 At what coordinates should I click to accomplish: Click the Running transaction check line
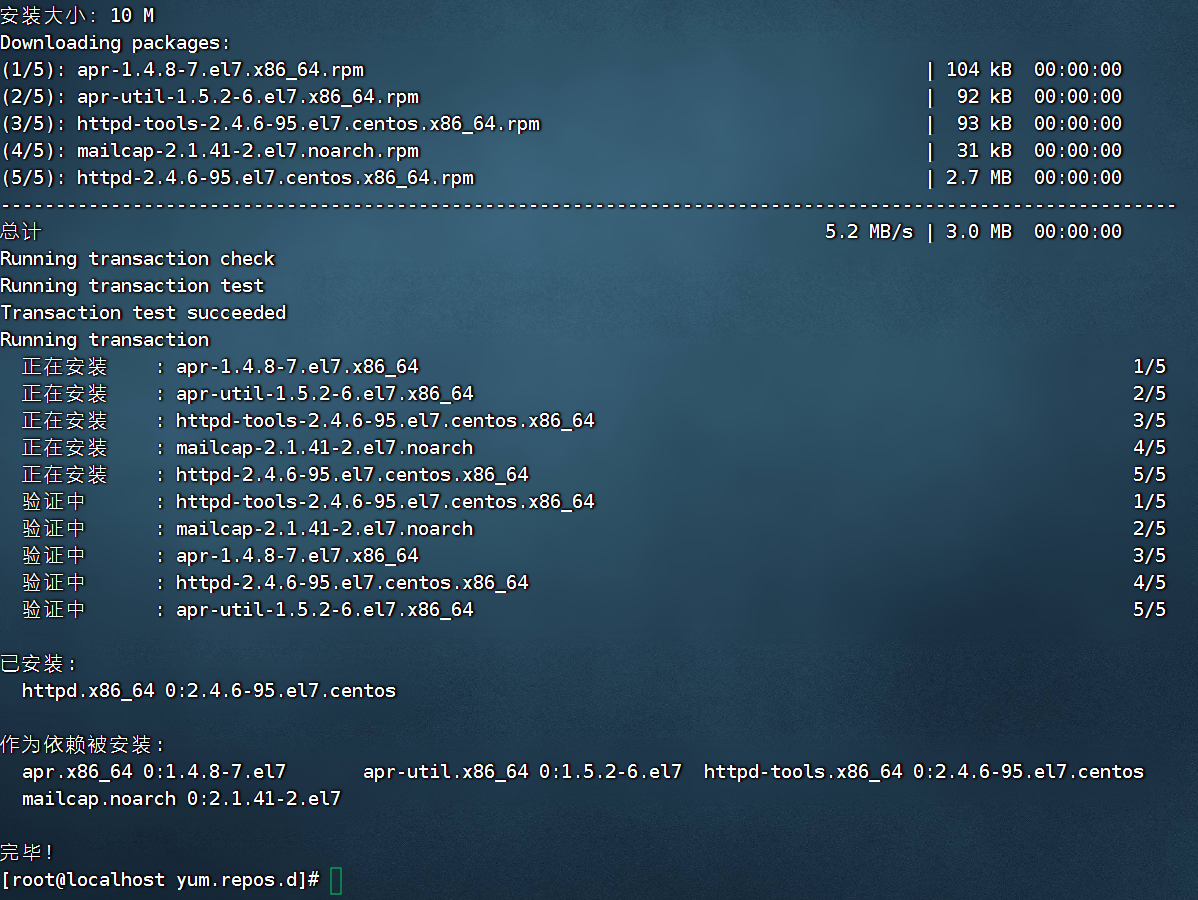point(137,259)
